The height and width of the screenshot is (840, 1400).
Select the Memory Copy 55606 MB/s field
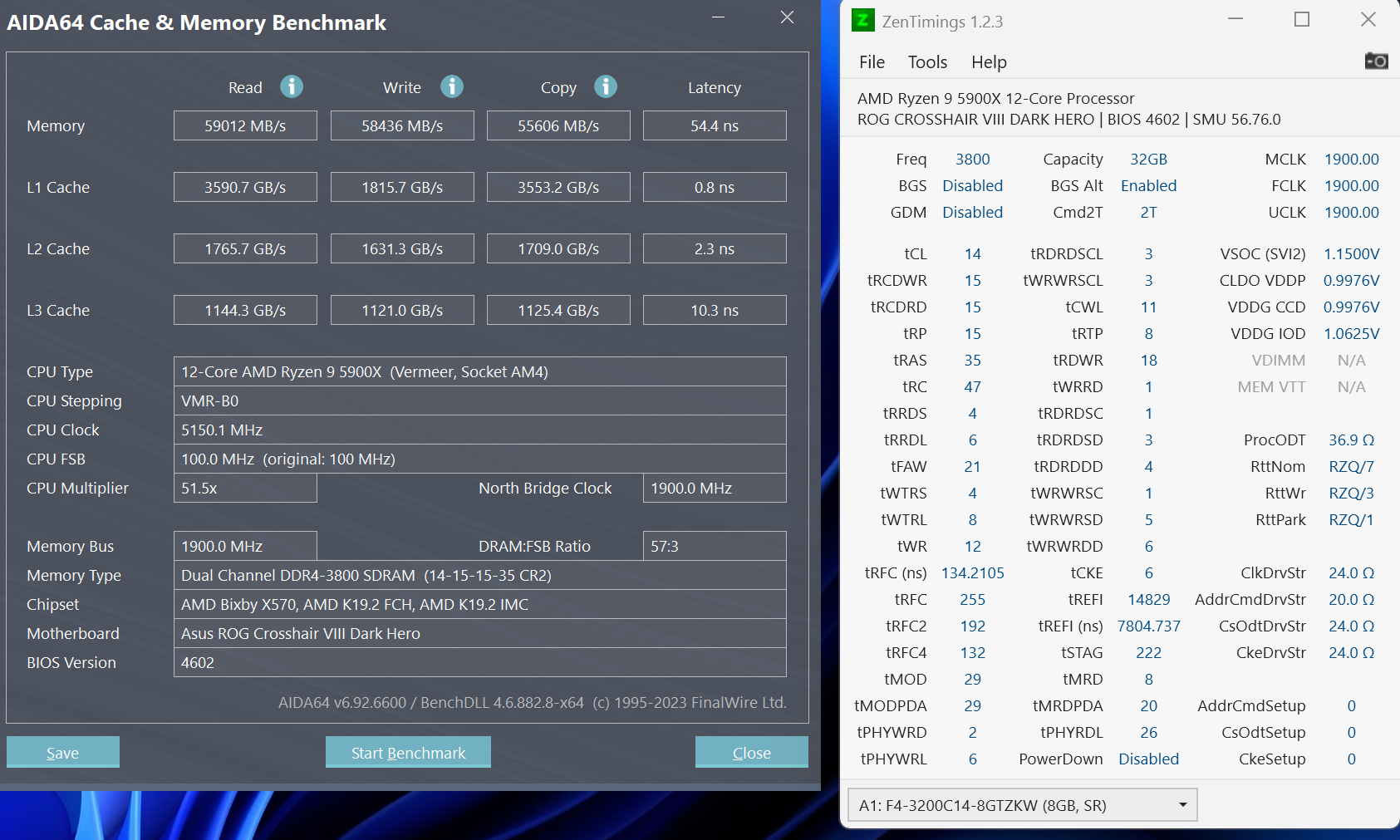click(x=558, y=125)
